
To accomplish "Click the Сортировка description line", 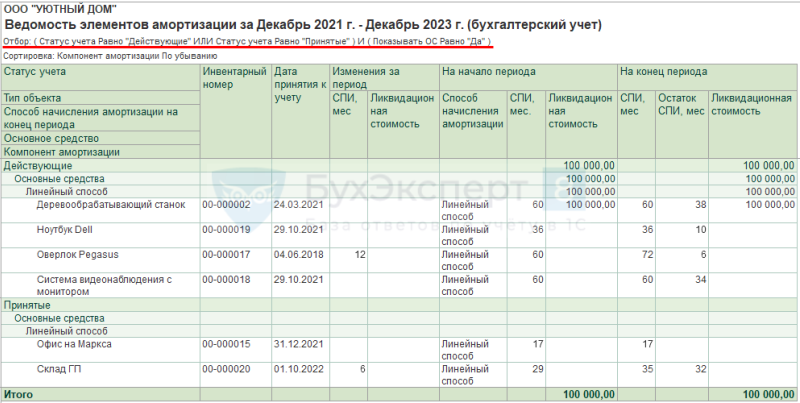I will [110, 56].
